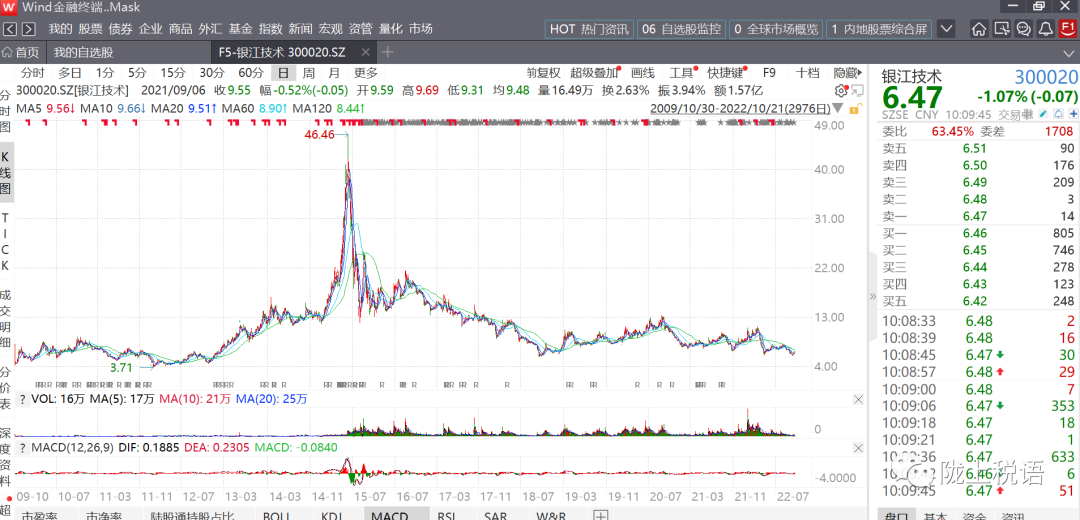1080x520 pixels.
Task: Select the W&R indicator tab
Action: (553, 515)
